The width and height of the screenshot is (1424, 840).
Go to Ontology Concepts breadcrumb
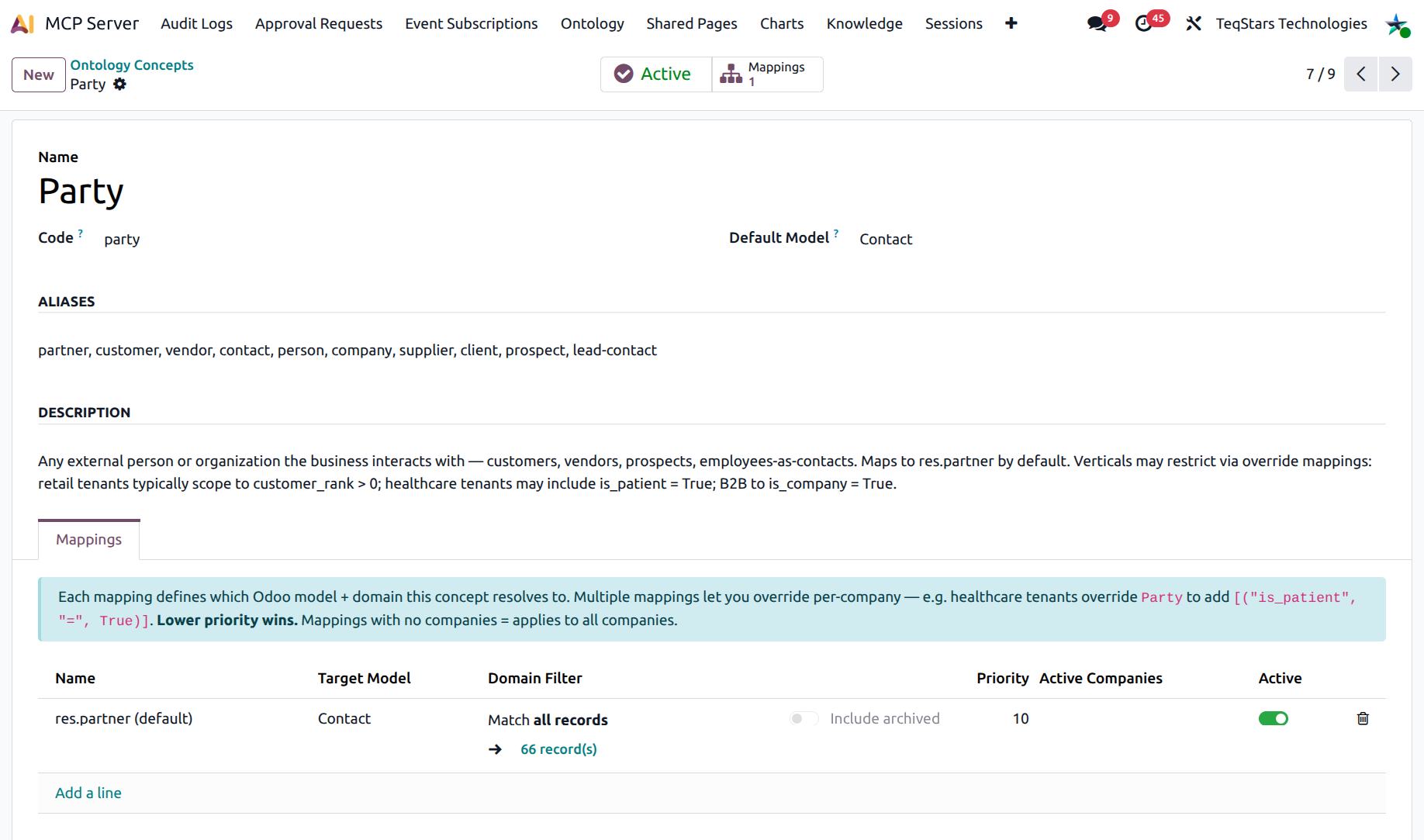pyautogui.click(x=132, y=64)
